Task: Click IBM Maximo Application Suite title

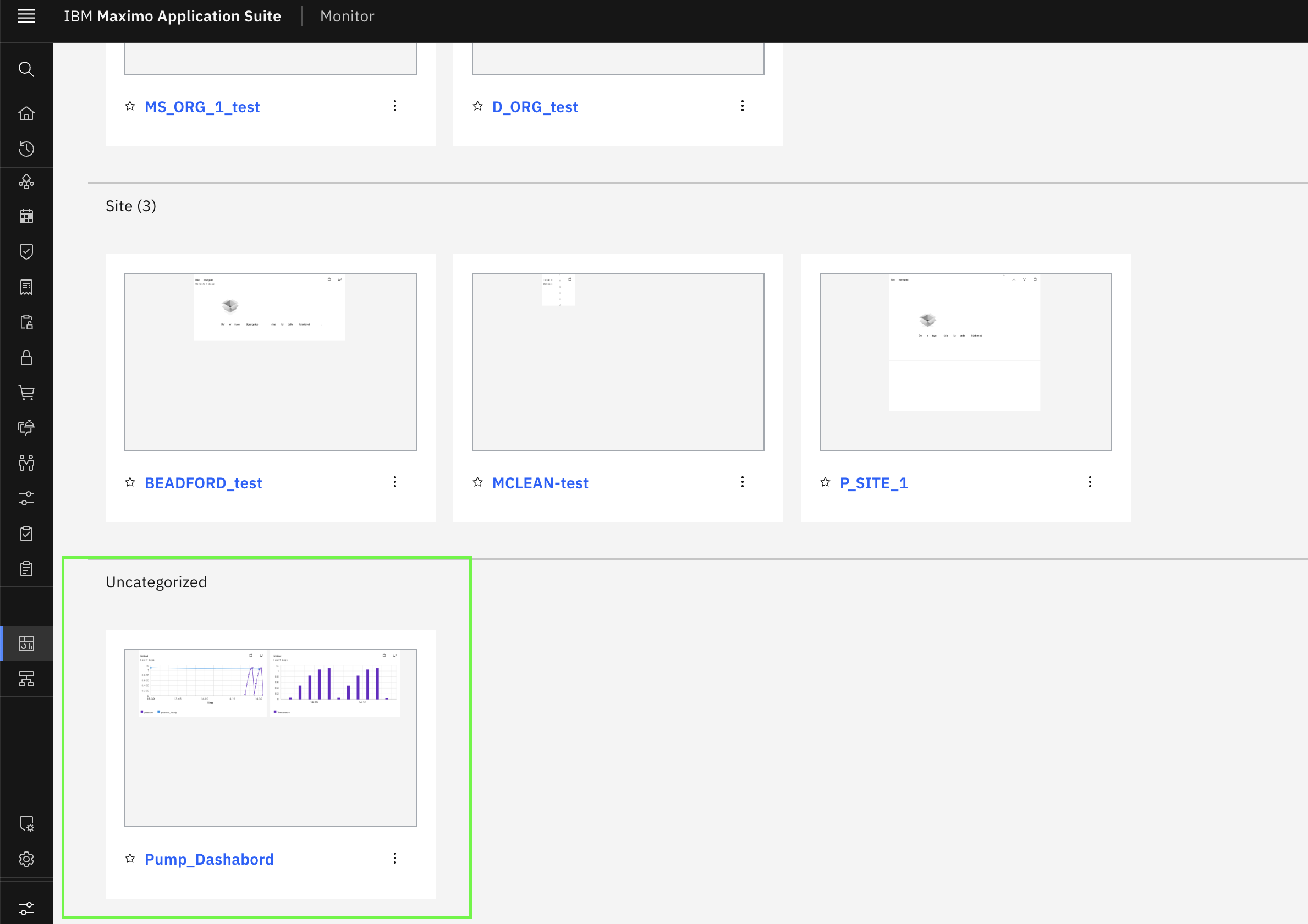Action: click(172, 16)
